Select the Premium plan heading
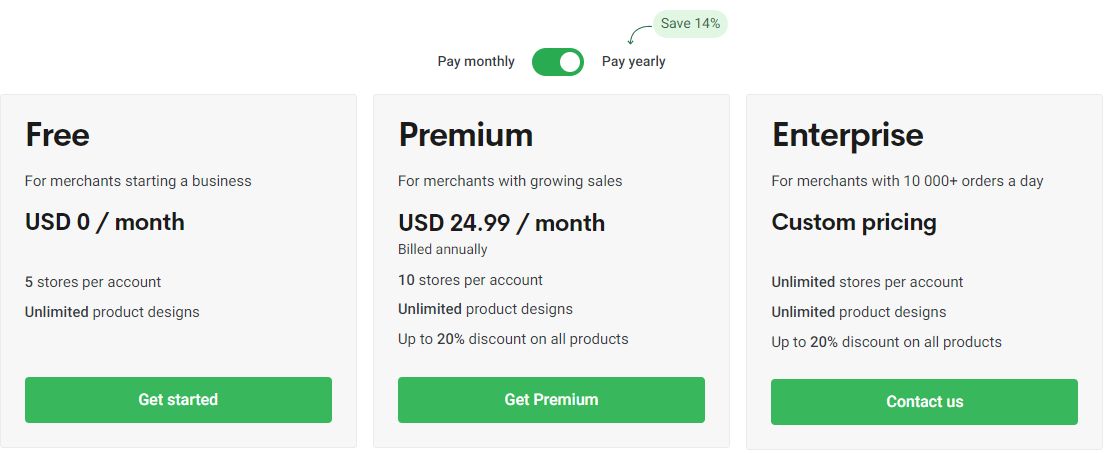Image resolution: width=1107 pixels, height=453 pixels. pyautogui.click(x=466, y=135)
